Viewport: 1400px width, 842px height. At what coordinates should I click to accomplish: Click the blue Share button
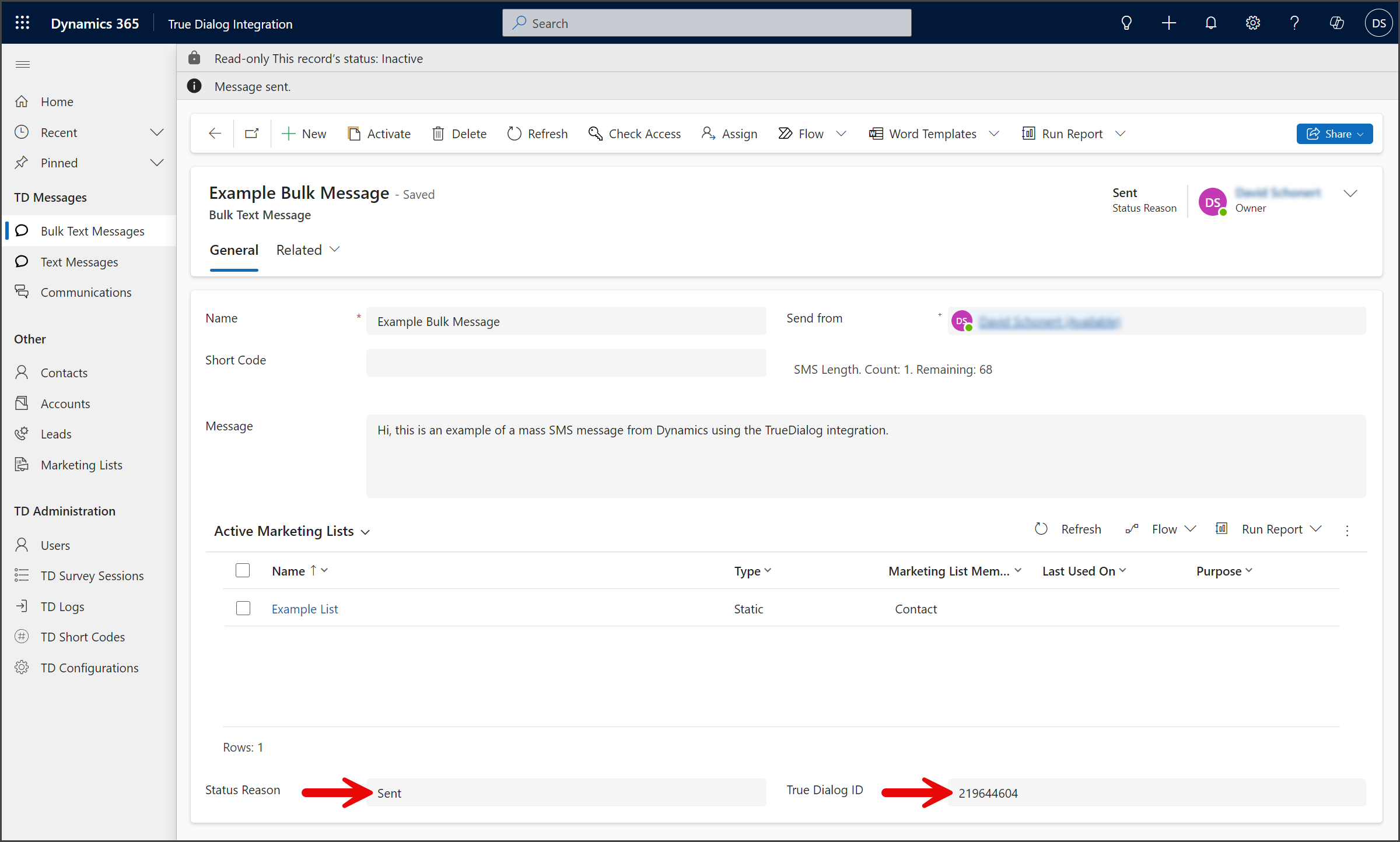point(1334,134)
